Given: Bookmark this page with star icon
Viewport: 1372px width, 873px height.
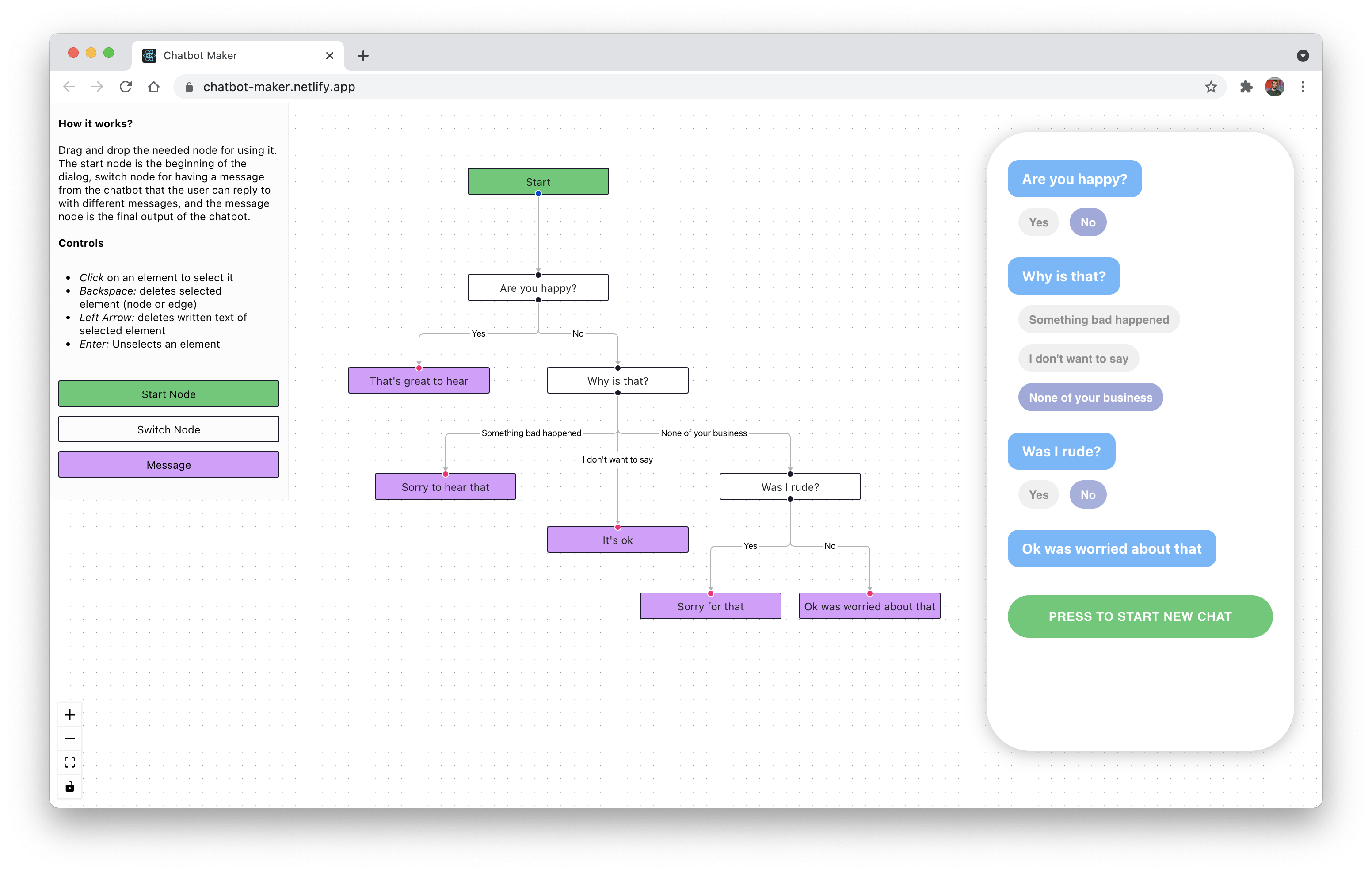Looking at the screenshot, I should [1211, 87].
